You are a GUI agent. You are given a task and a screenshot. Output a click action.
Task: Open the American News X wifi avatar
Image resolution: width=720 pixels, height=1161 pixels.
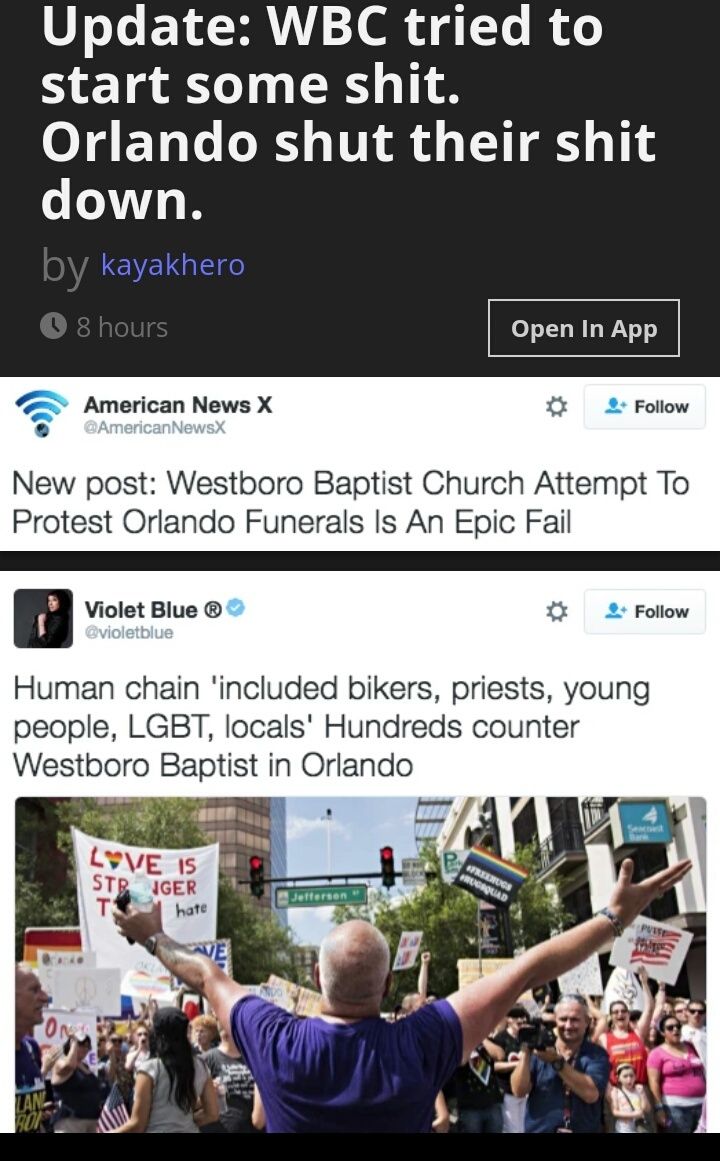point(41,413)
